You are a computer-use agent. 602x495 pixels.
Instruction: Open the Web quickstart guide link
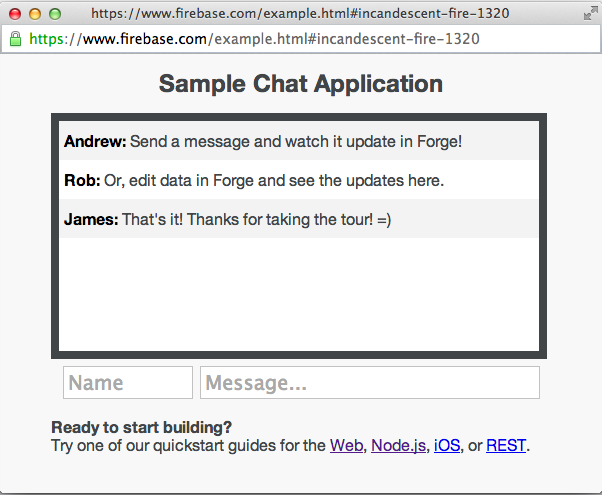(x=346, y=446)
